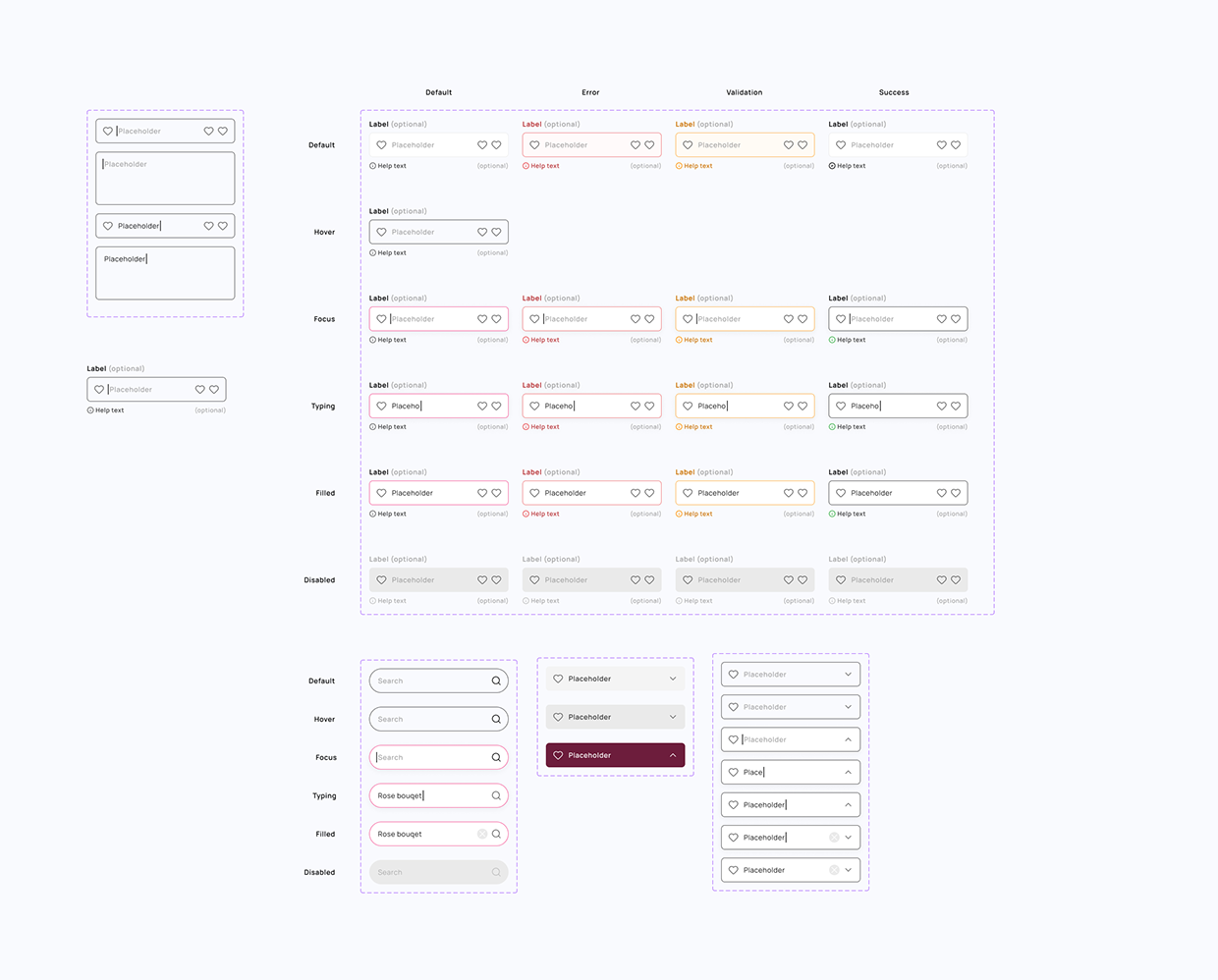Viewport: 1218px width, 980px height.
Task: Click the info icon next to Default Help text
Action: tap(370, 165)
